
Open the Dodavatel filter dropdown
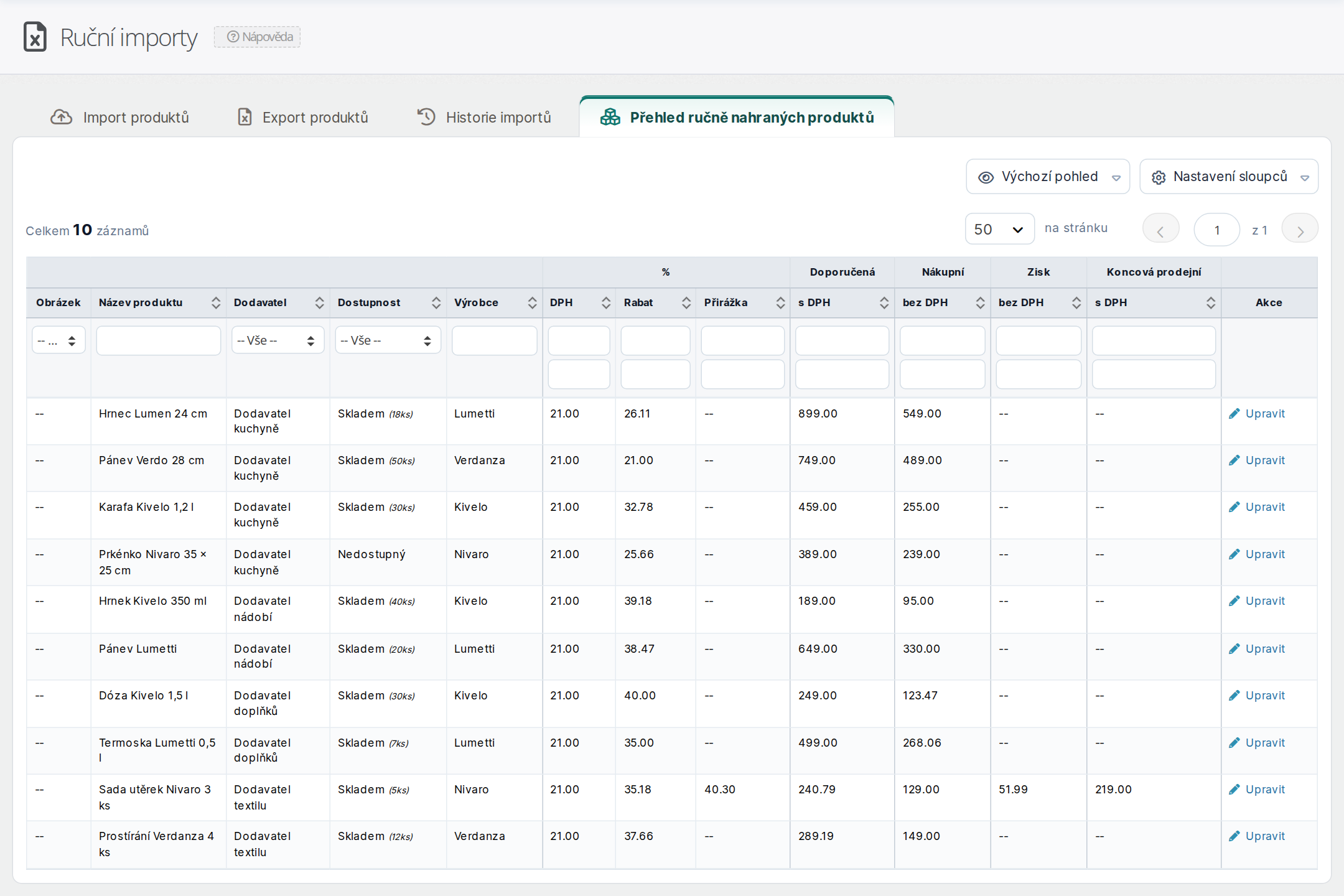click(x=278, y=340)
